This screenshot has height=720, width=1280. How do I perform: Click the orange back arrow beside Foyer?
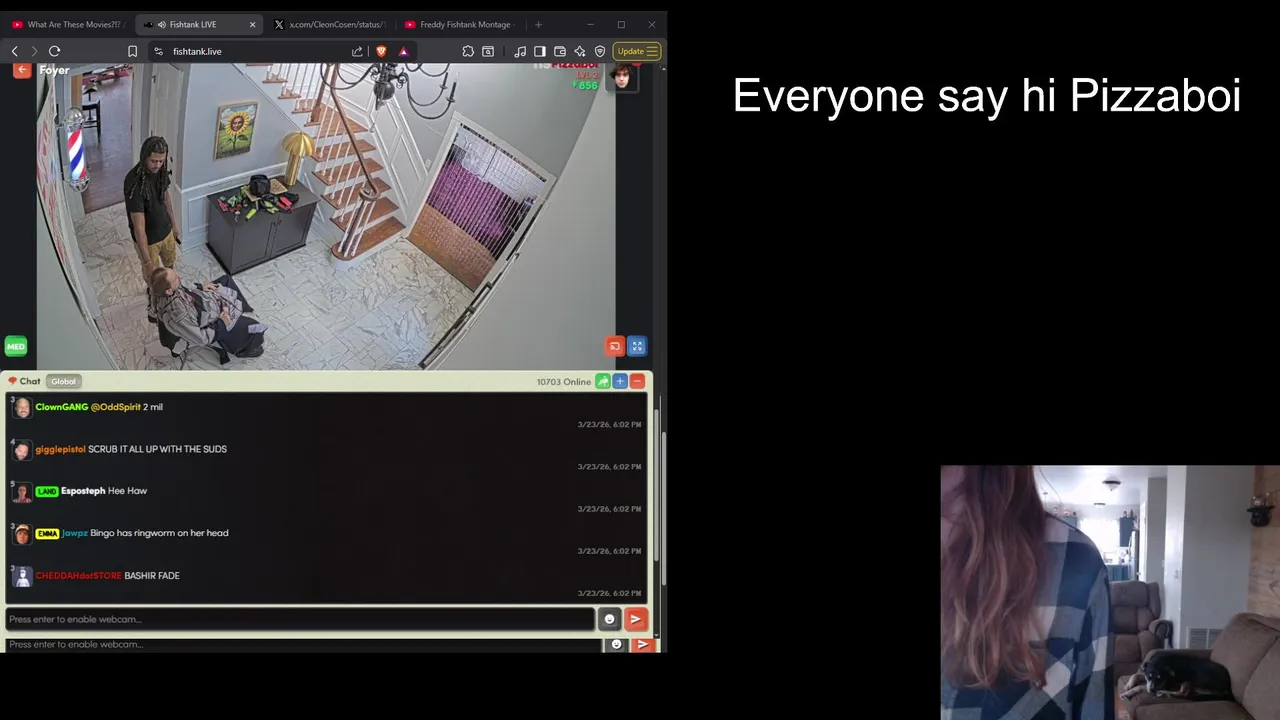[22, 70]
